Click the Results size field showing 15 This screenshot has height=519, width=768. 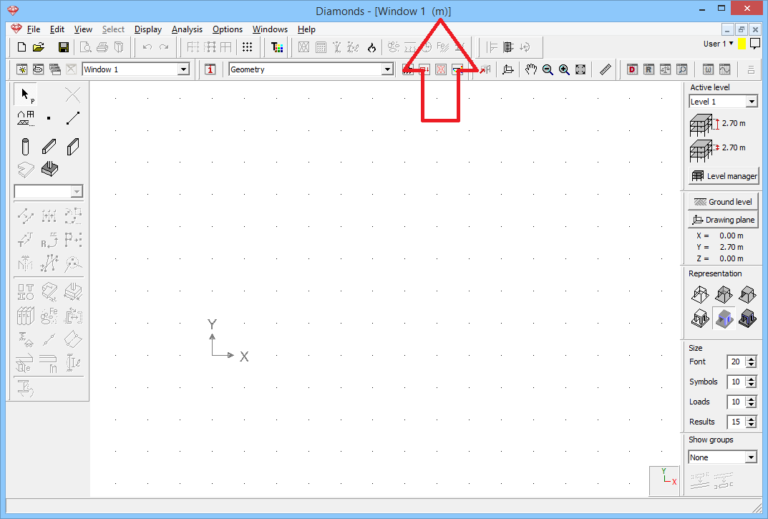(736, 422)
